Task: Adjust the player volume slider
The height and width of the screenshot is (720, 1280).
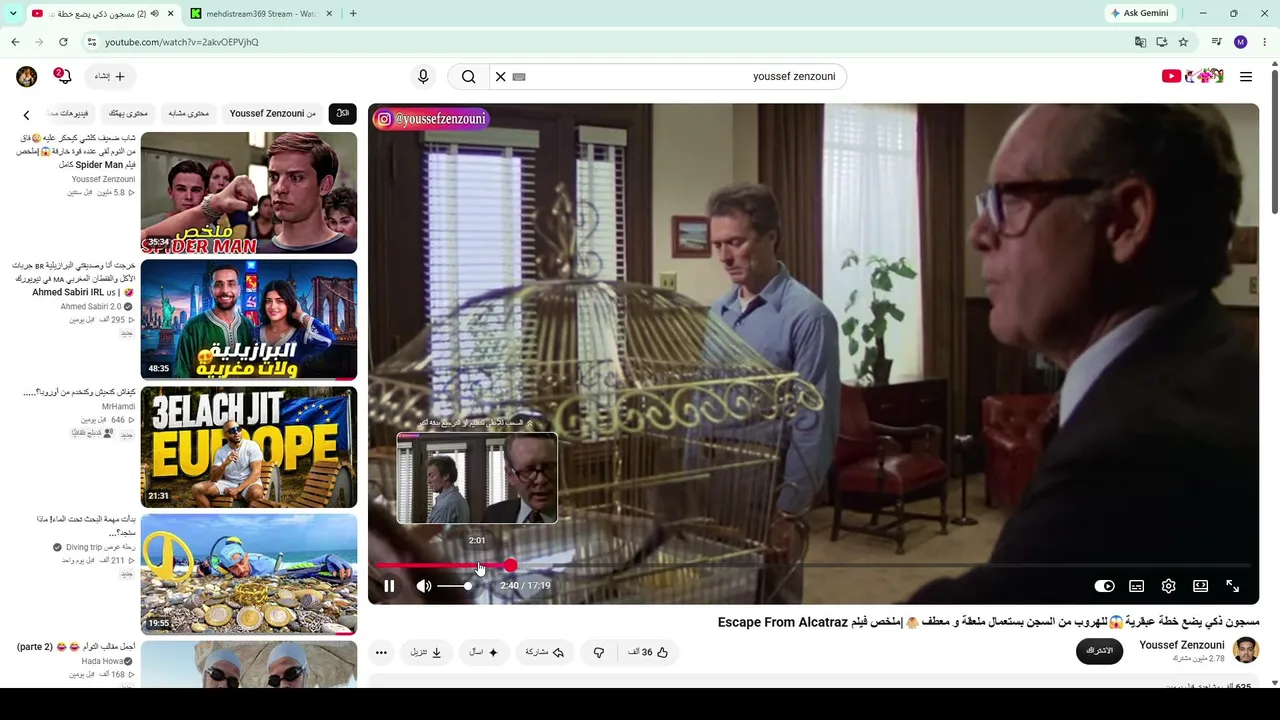Action: pos(454,586)
